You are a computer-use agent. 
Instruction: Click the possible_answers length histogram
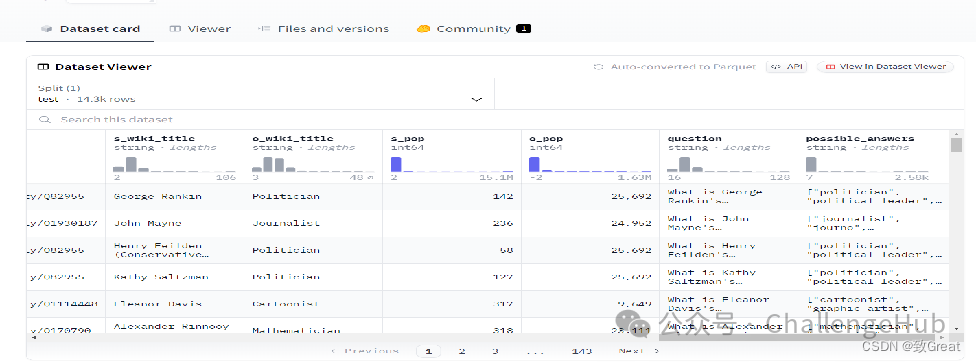pos(867,164)
